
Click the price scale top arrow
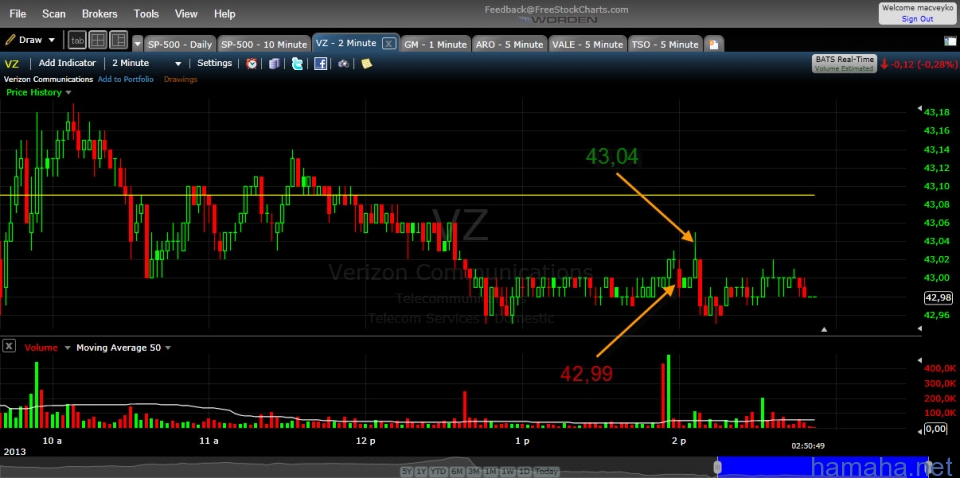pos(919,108)
